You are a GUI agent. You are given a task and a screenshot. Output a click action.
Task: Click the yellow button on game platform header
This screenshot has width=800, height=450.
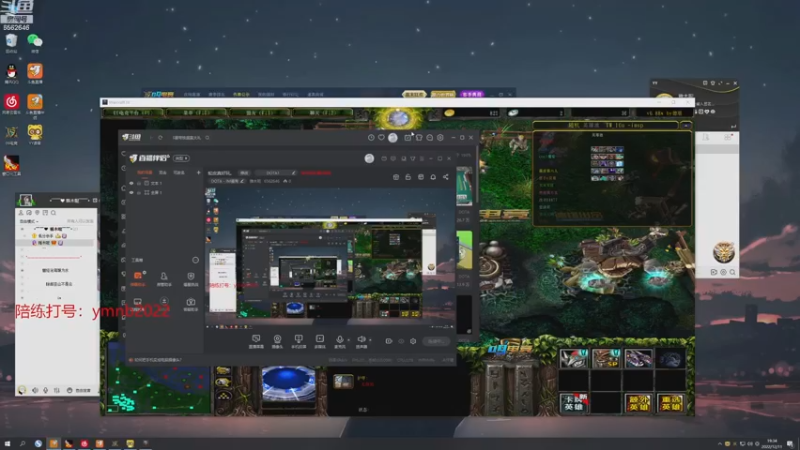443,94
